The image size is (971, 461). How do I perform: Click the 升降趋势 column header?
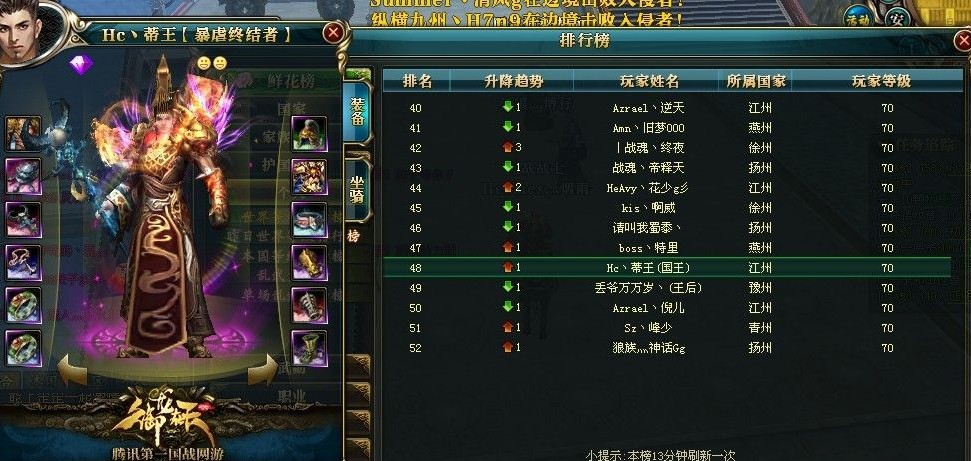(x=513, y=81)
